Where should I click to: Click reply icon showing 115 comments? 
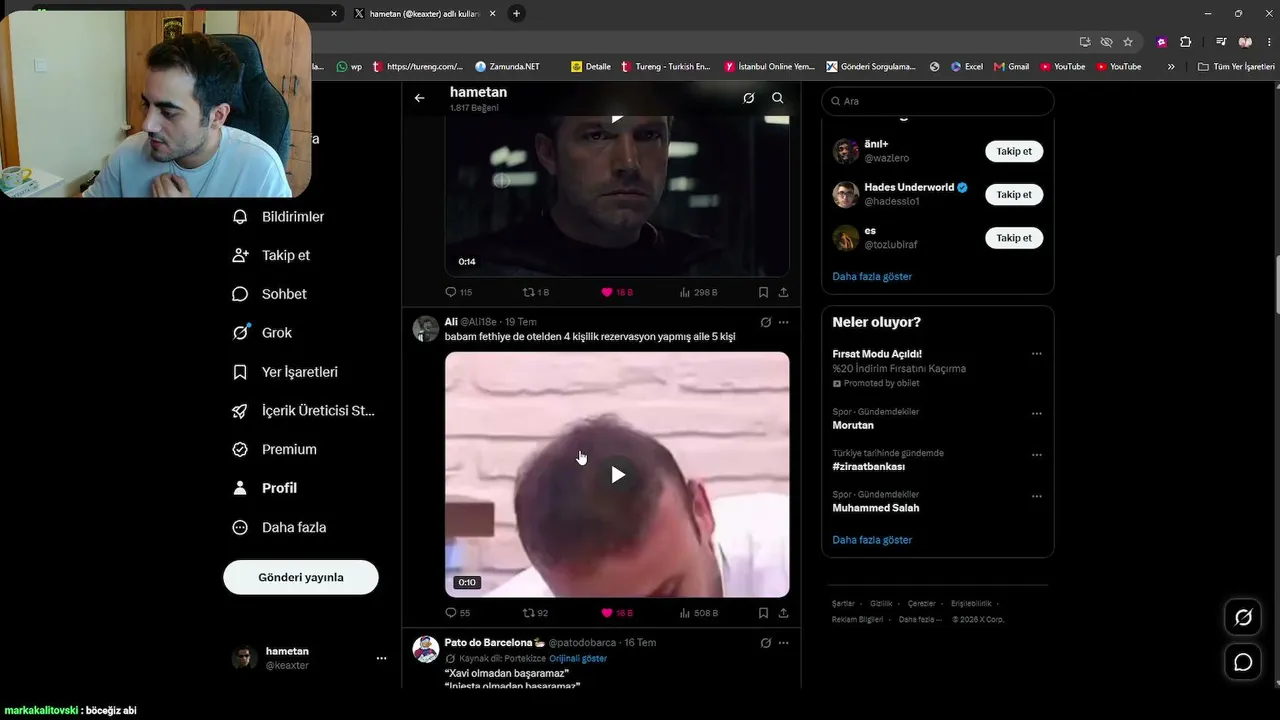(459, 292)
